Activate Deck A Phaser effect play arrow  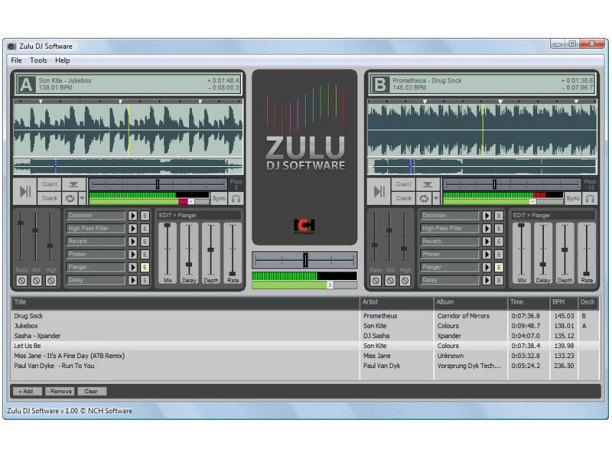pyautogui.click(x=133, y=254)
